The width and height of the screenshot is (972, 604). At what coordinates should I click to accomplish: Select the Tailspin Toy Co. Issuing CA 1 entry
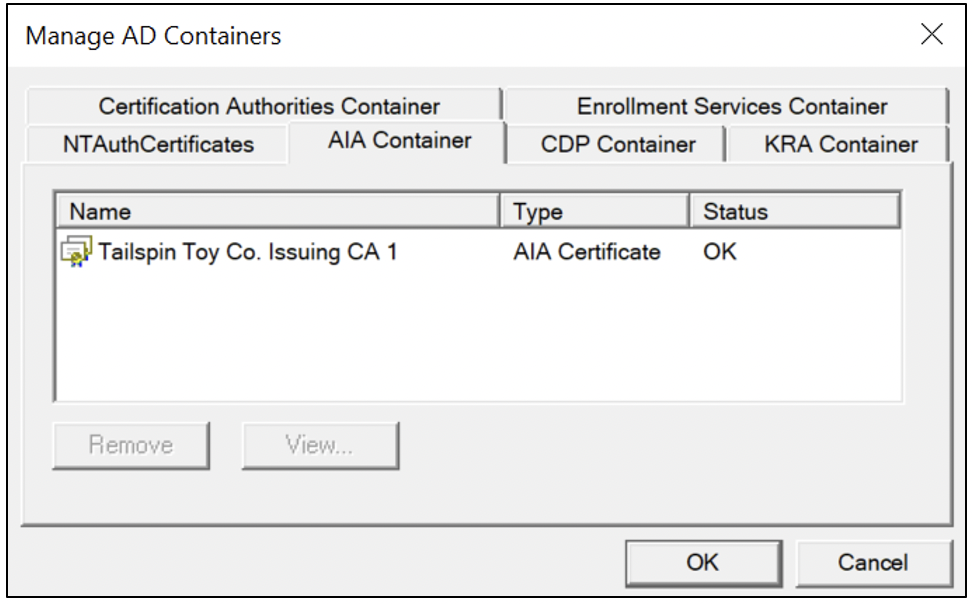tap(247, 252)
